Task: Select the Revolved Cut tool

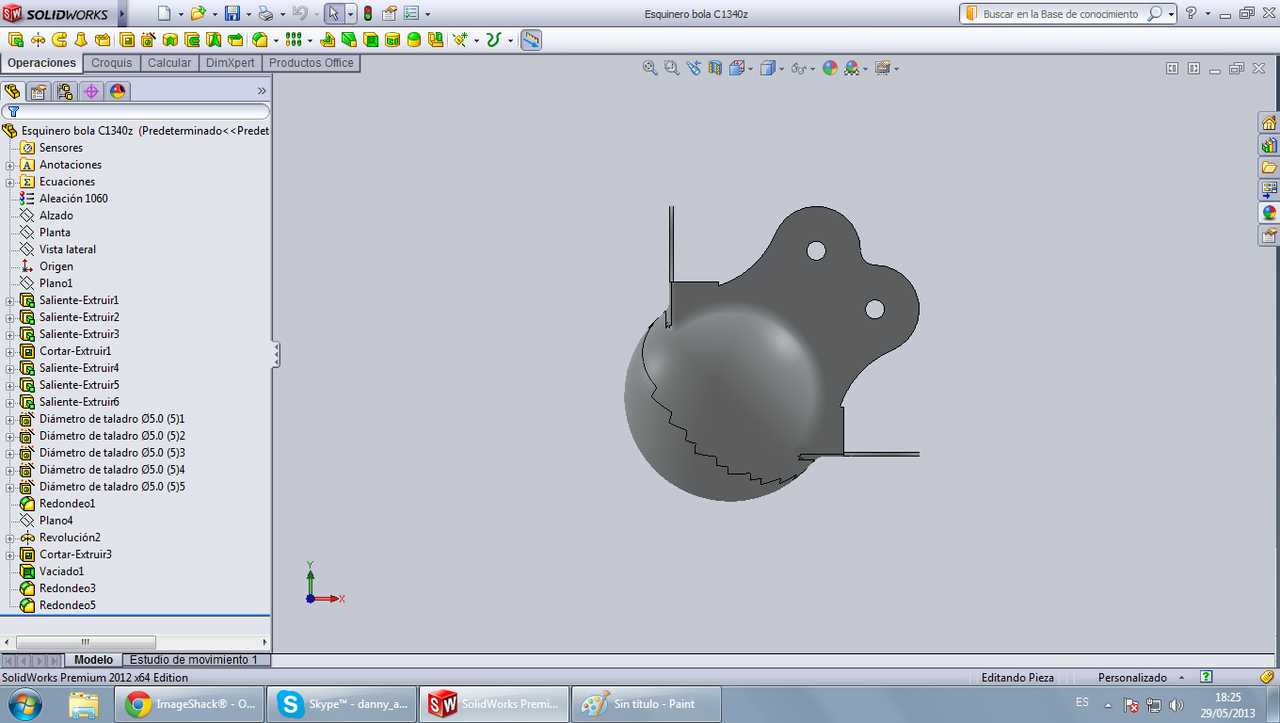Action: pos(170,40)
